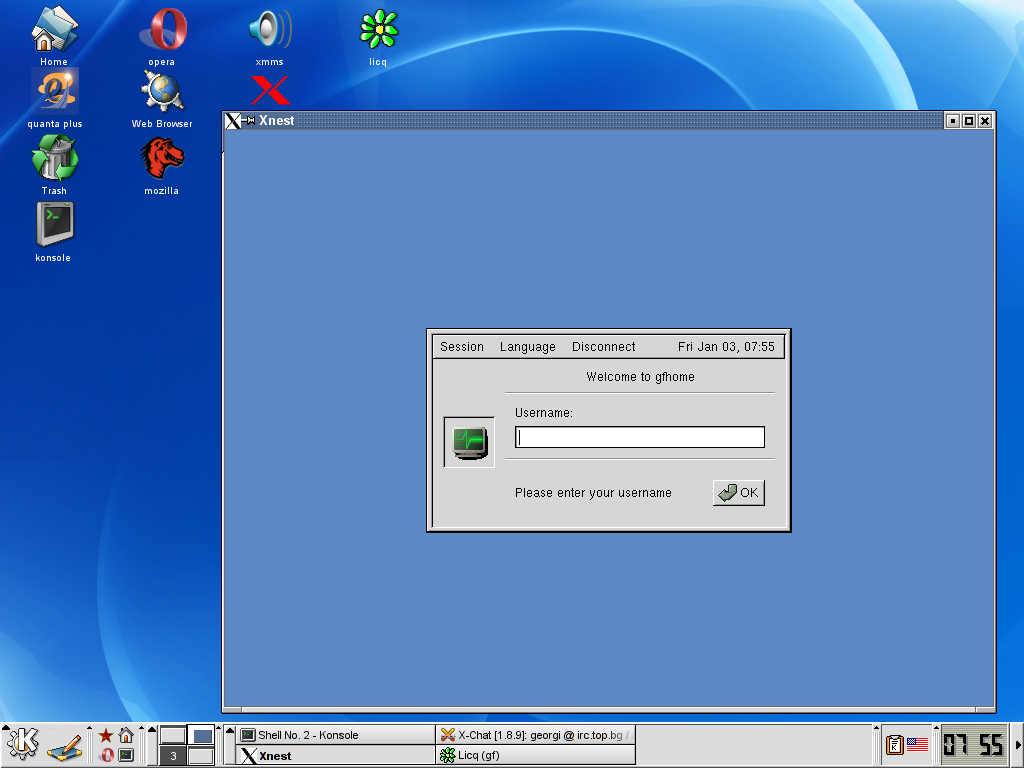Open the small terminal icon in panel
The height and width of the screenshot is (768, 1024).
(126, 755)
